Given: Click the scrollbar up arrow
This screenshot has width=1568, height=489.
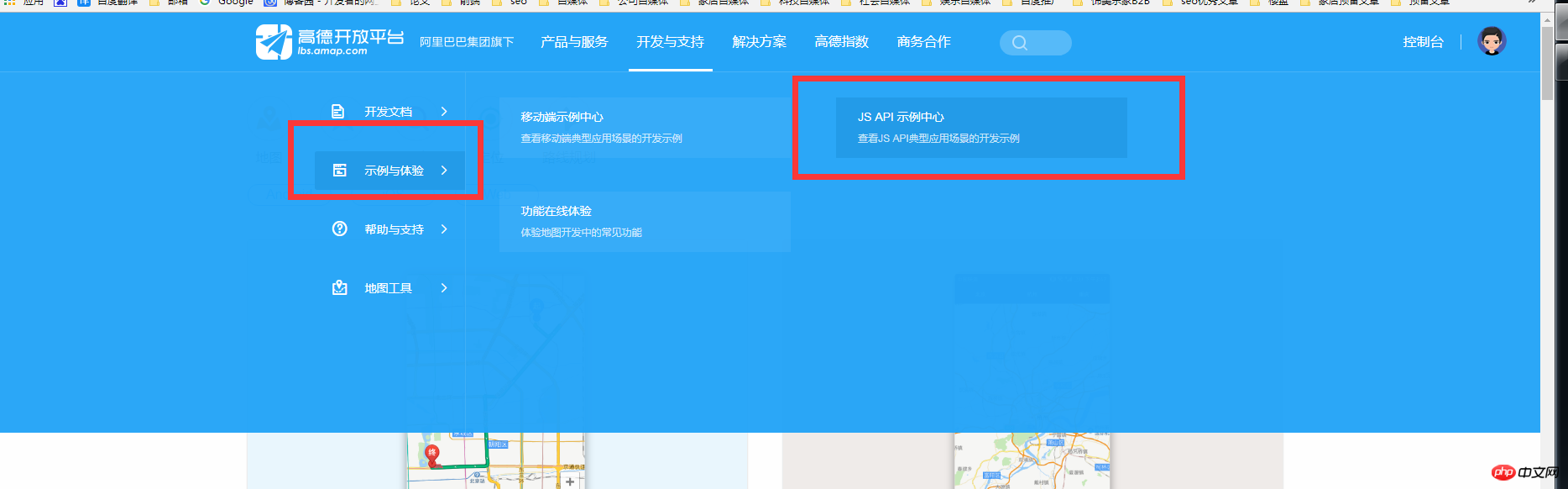Looking at the screenshot, I should [1547, 20].
